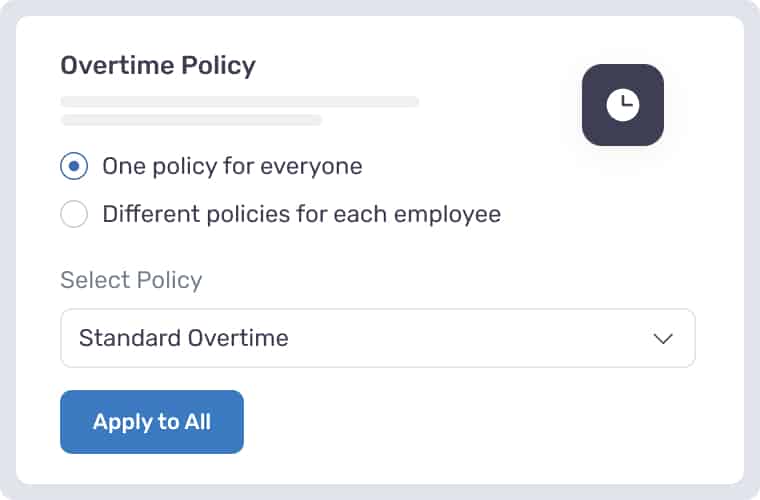The width and height of the screenshot is (760, 500).
Task: Select the "One policy for everyone" radio button
Action: point(74,166)
